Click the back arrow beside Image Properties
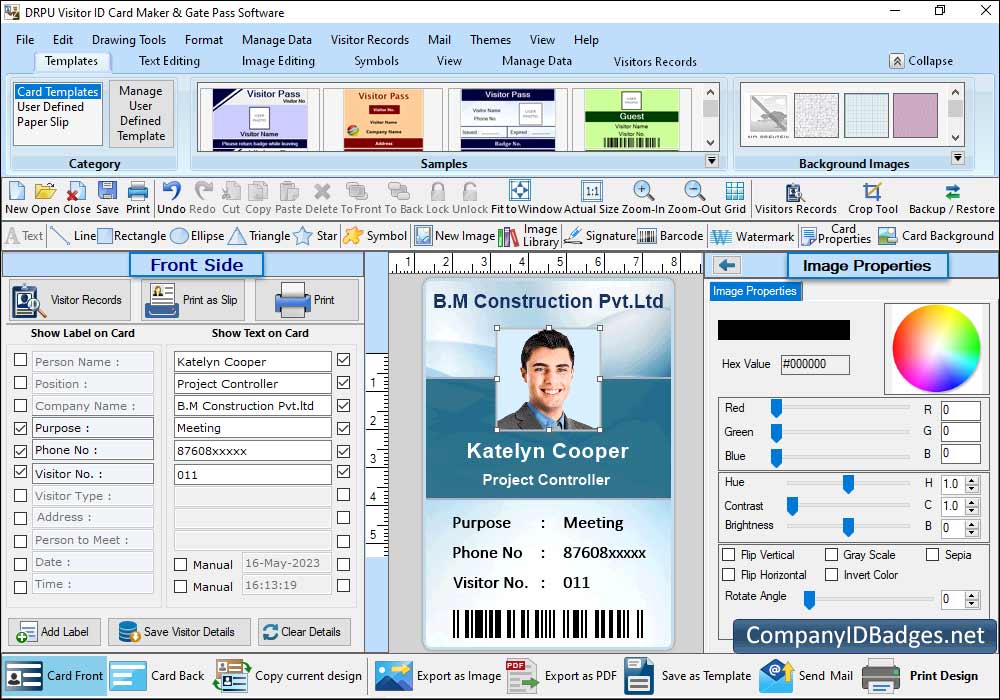Screen dimensions: 1000x700 [x=726, y=265]
